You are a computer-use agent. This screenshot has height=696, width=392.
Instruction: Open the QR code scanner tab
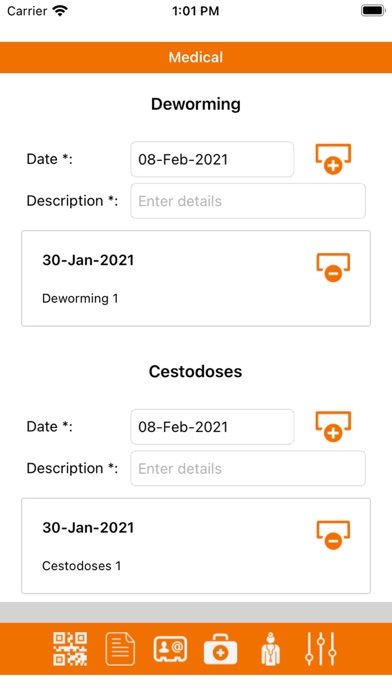[x=70, y=649]
